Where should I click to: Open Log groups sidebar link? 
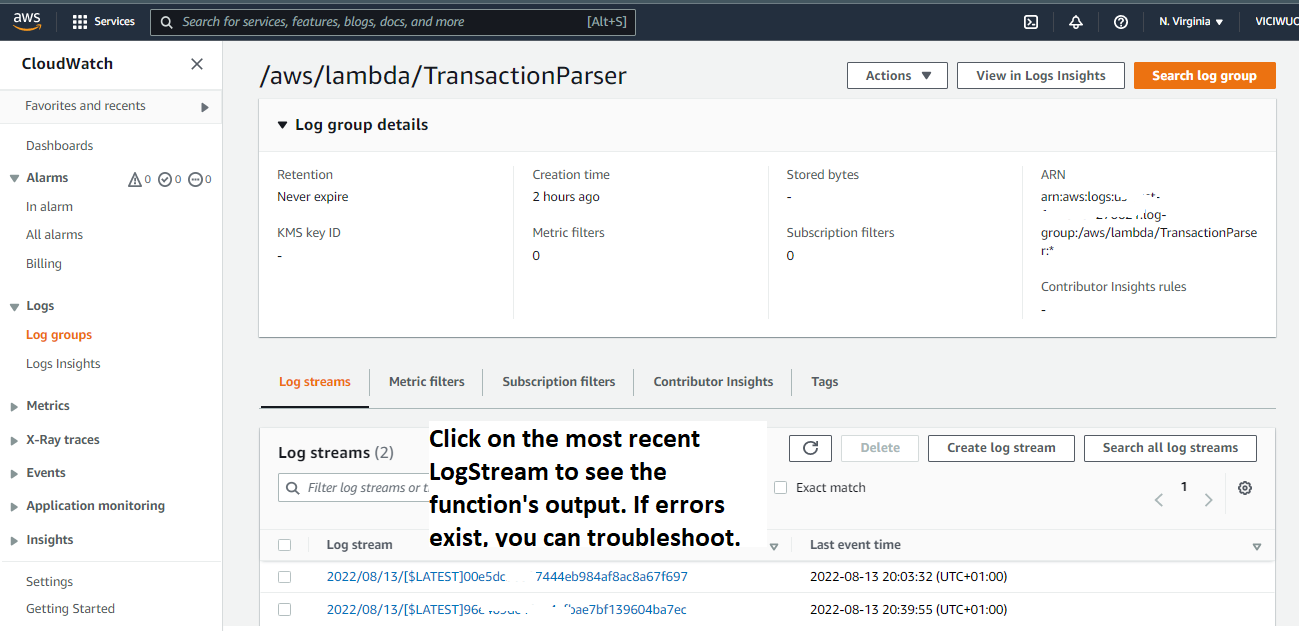pos(59,335)
